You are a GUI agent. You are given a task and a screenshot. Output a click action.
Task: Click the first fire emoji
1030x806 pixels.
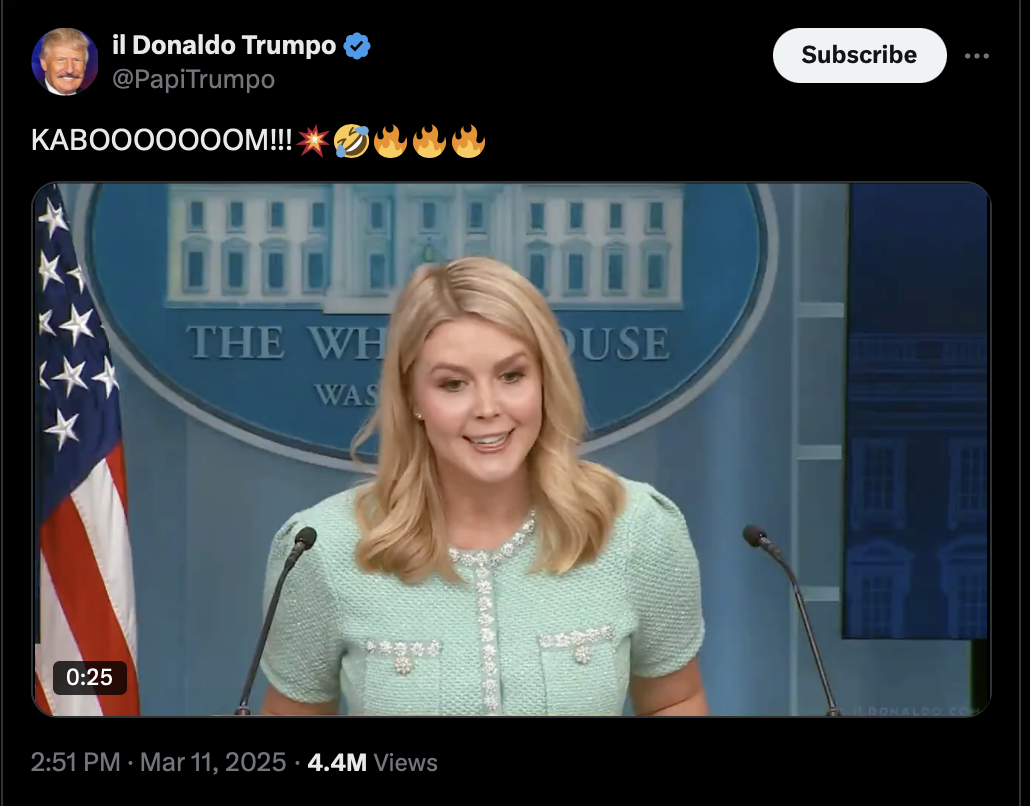tap(390, 141)
